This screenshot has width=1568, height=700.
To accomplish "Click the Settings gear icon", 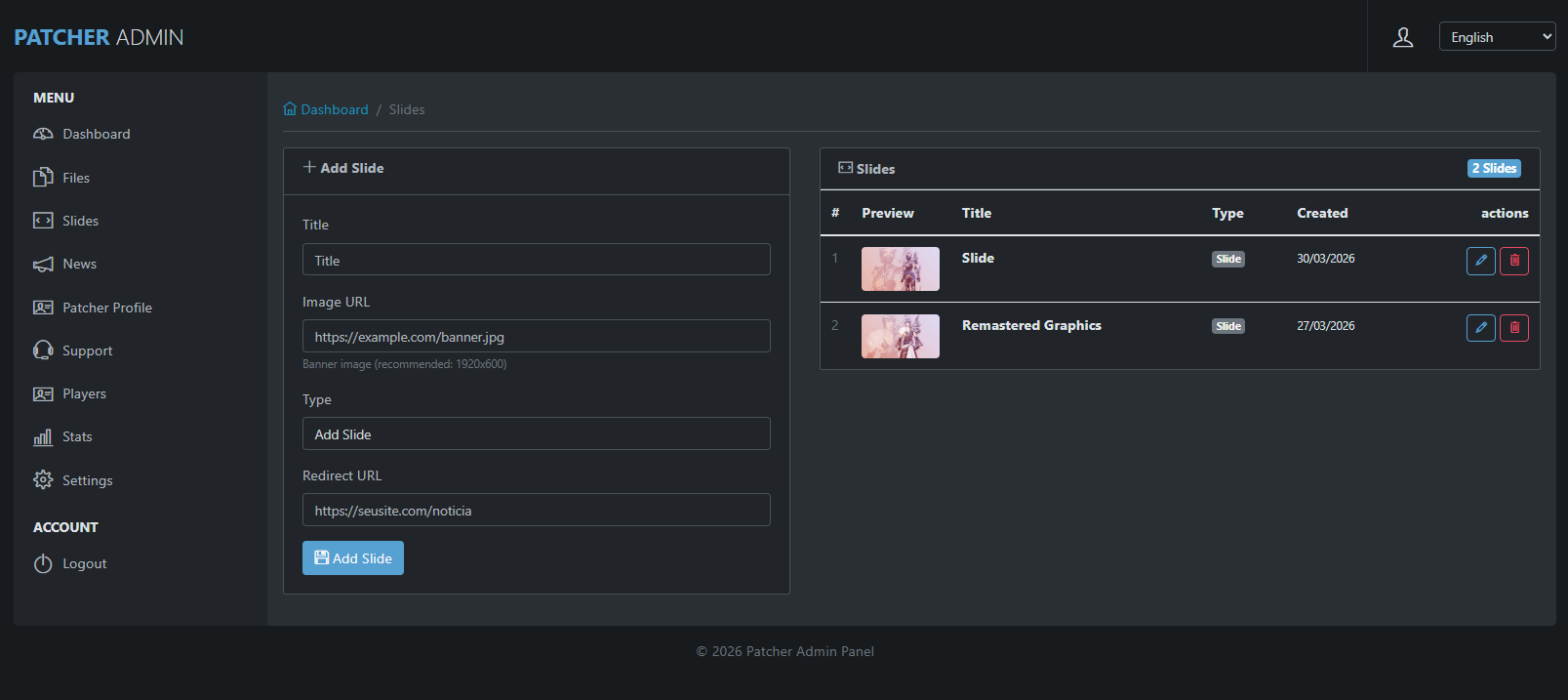I will click(43, 480).
